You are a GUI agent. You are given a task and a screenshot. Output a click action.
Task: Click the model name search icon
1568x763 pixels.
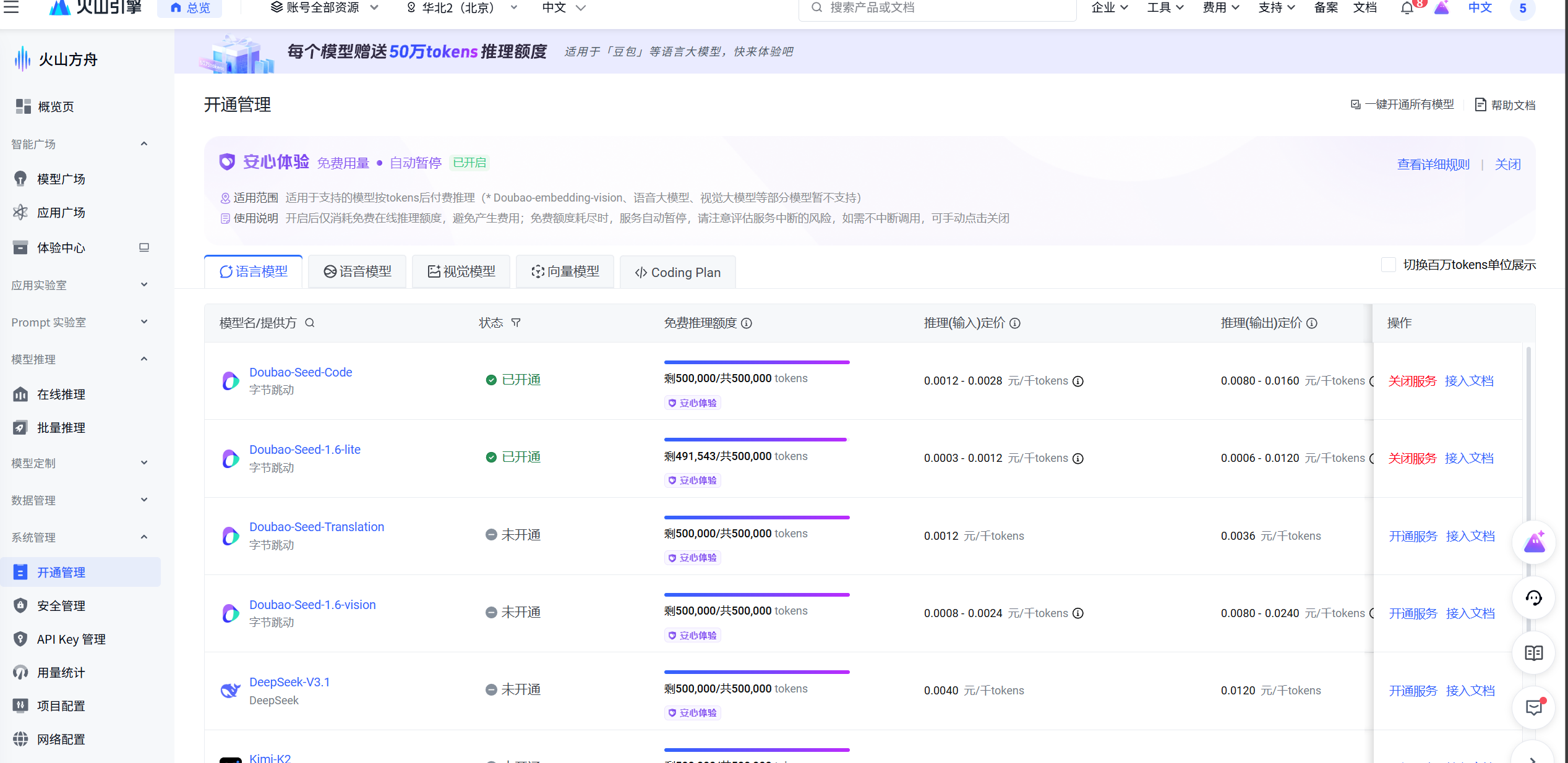coord(310,323)
